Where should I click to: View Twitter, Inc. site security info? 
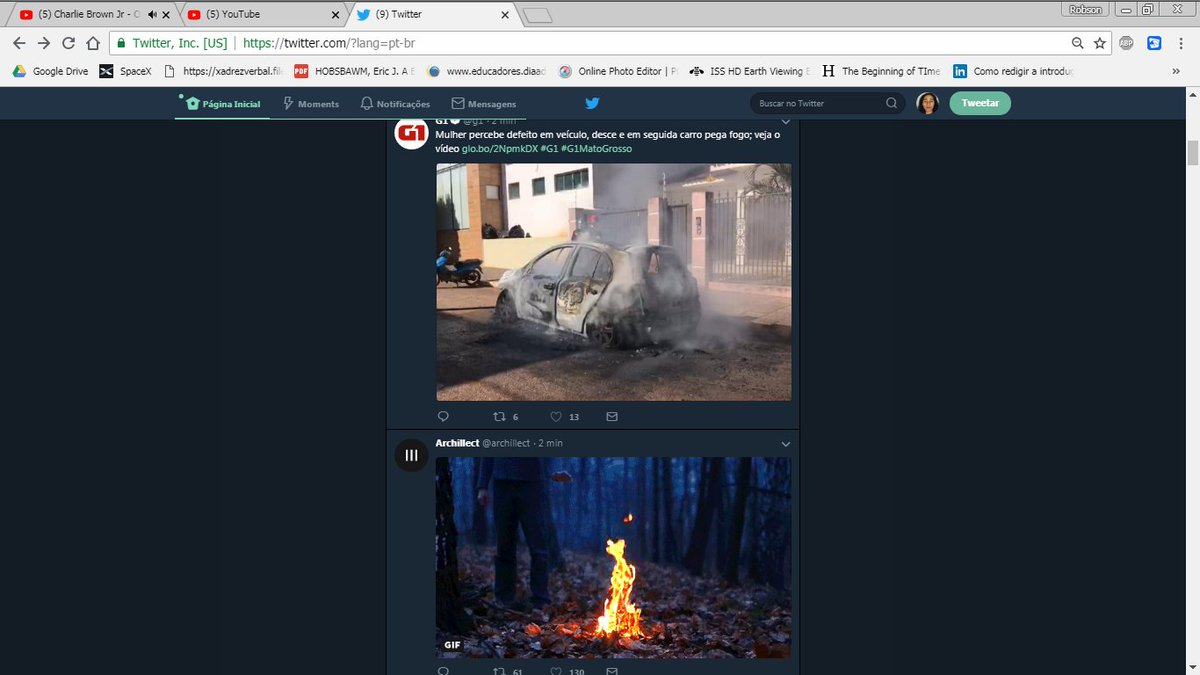coord(172,43)
